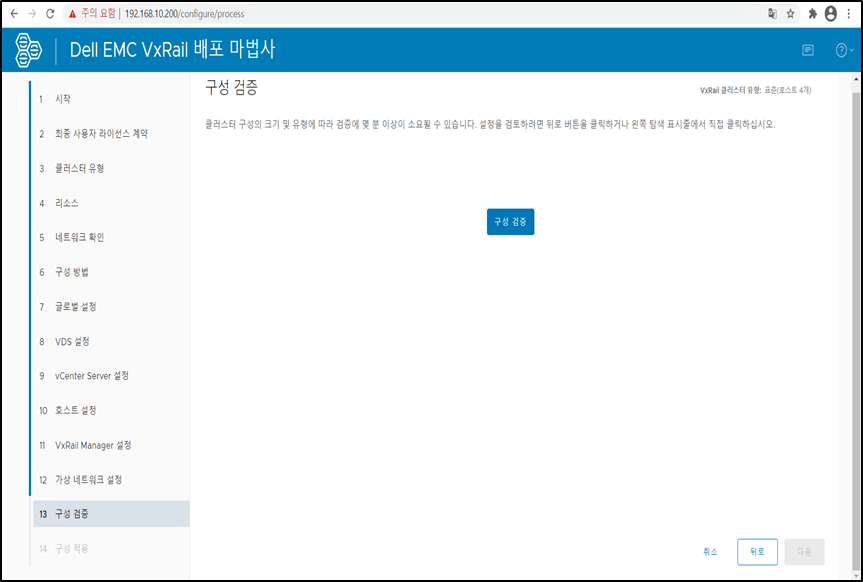Click the 뒤로 back button
863x582 pixels.
point(757,552)
